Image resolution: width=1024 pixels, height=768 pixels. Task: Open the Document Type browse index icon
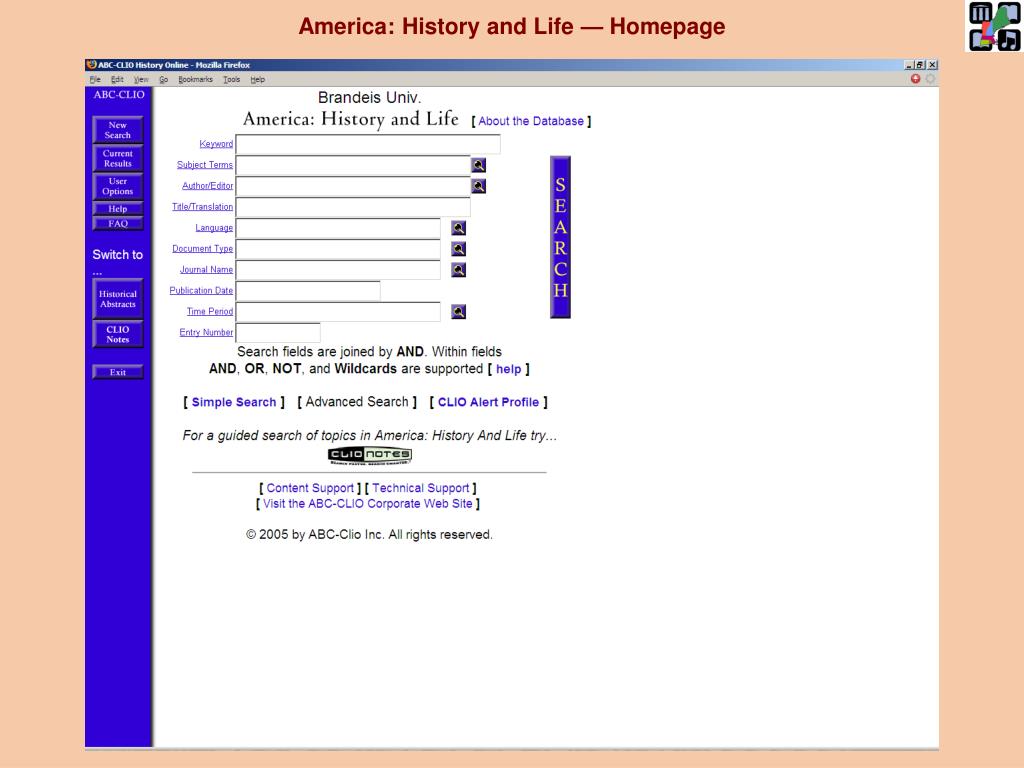(x=458, y=249)
